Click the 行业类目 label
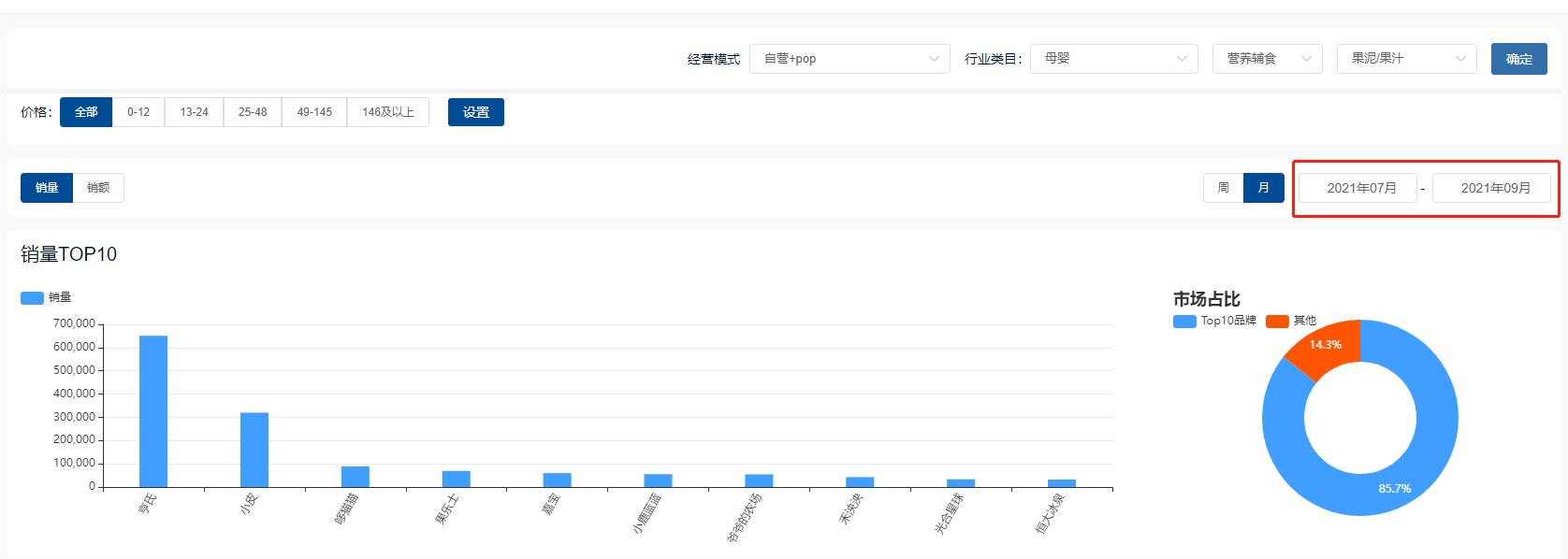Screen dimensions: 1568x559 pos(994,59)
